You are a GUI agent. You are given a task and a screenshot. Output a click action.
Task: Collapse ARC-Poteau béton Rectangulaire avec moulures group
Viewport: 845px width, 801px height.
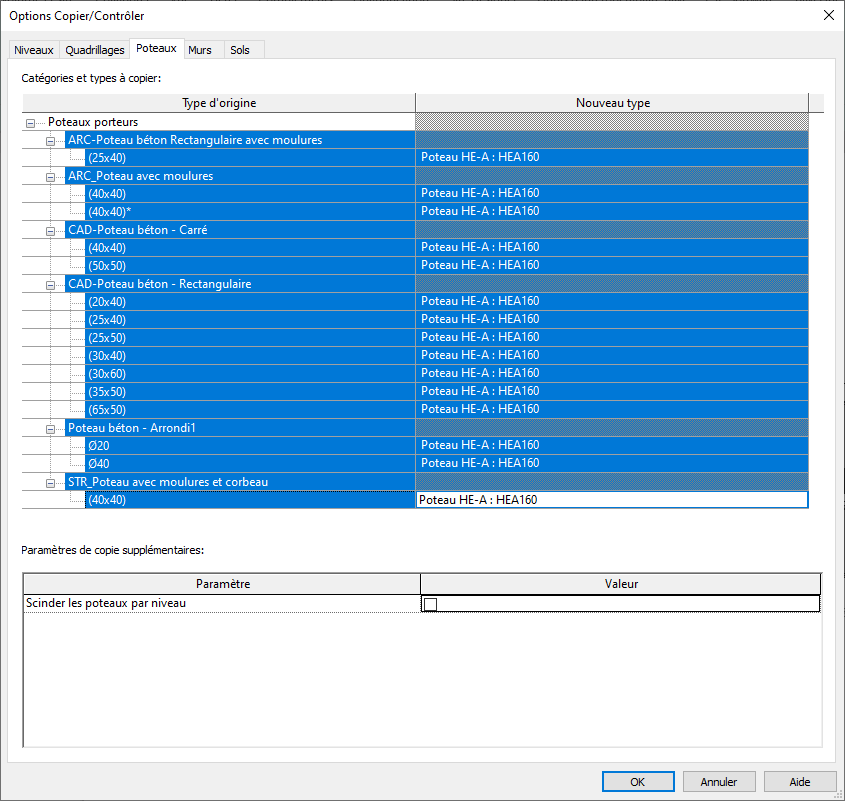(x=50, y=140)
